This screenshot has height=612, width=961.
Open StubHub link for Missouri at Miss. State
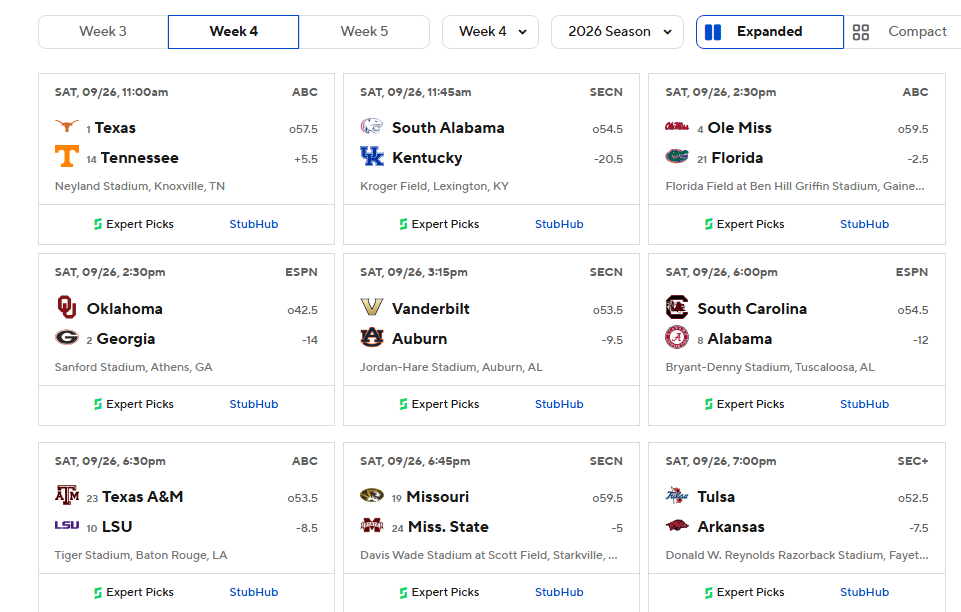(559, 592)
